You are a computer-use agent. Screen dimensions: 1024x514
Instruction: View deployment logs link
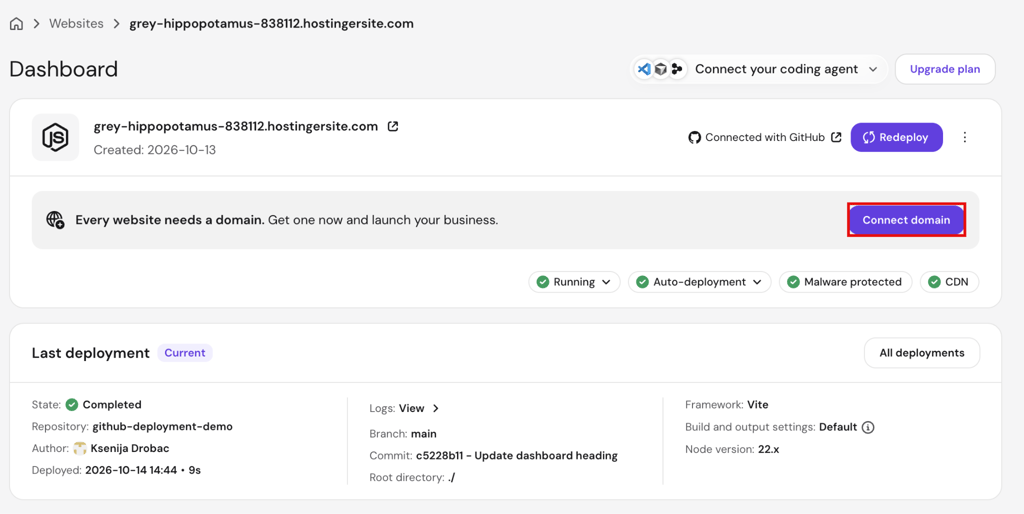pyautogui.click(x=411, y=408)
